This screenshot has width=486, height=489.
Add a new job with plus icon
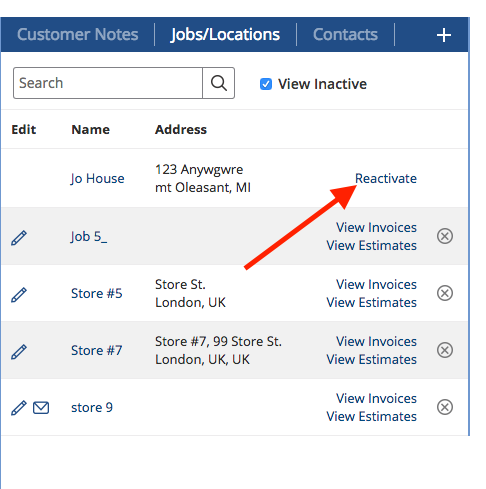[x=444, y=35]
